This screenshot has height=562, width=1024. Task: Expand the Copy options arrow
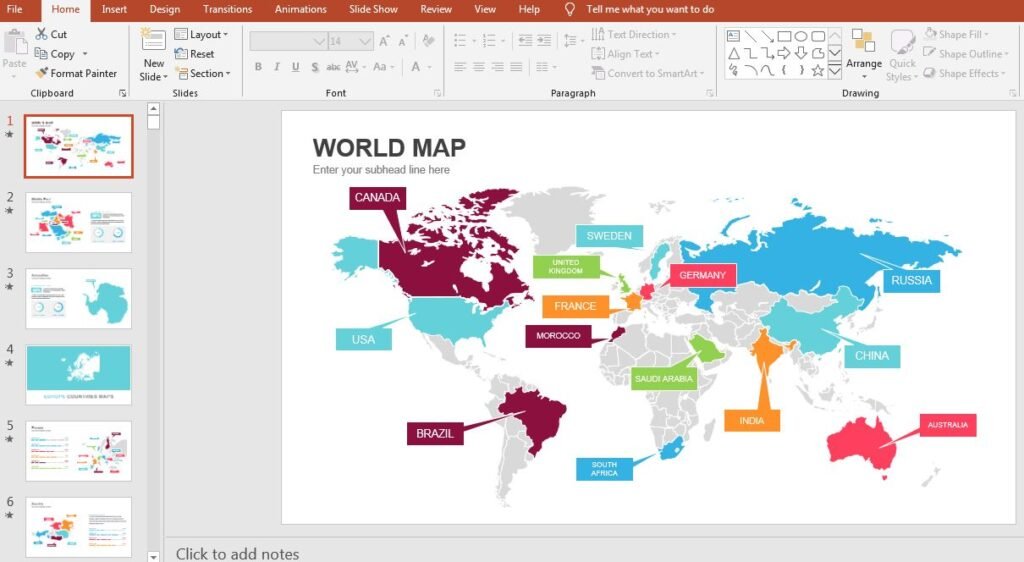[85, 54]
